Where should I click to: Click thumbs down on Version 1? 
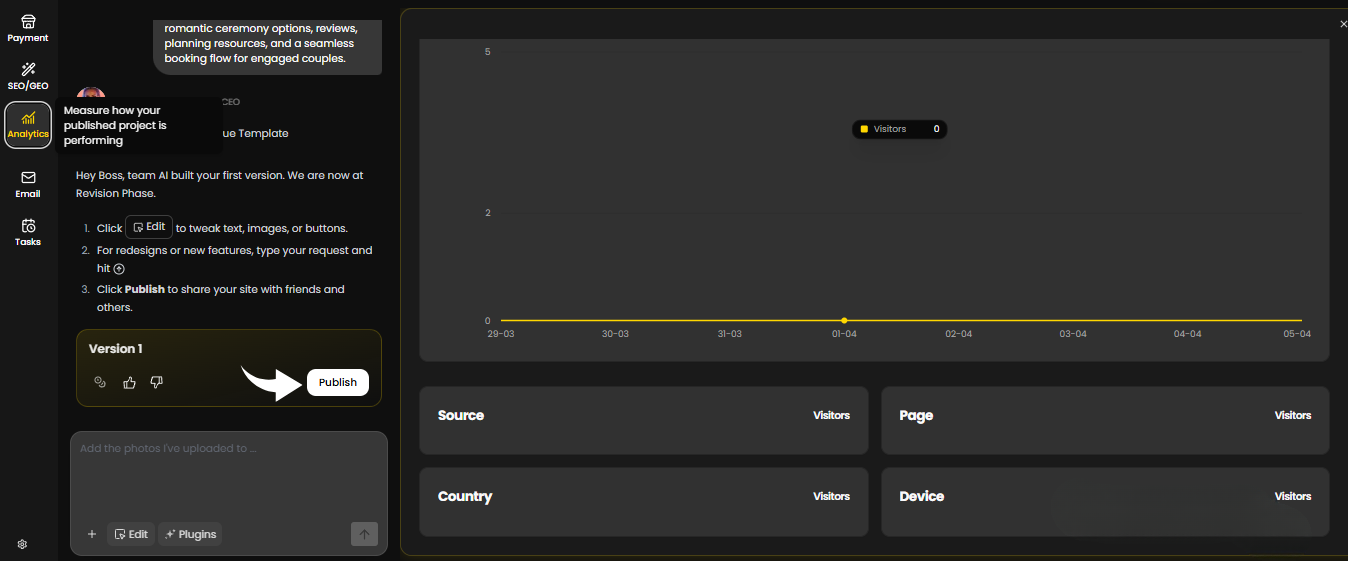[x=156, y=382]
